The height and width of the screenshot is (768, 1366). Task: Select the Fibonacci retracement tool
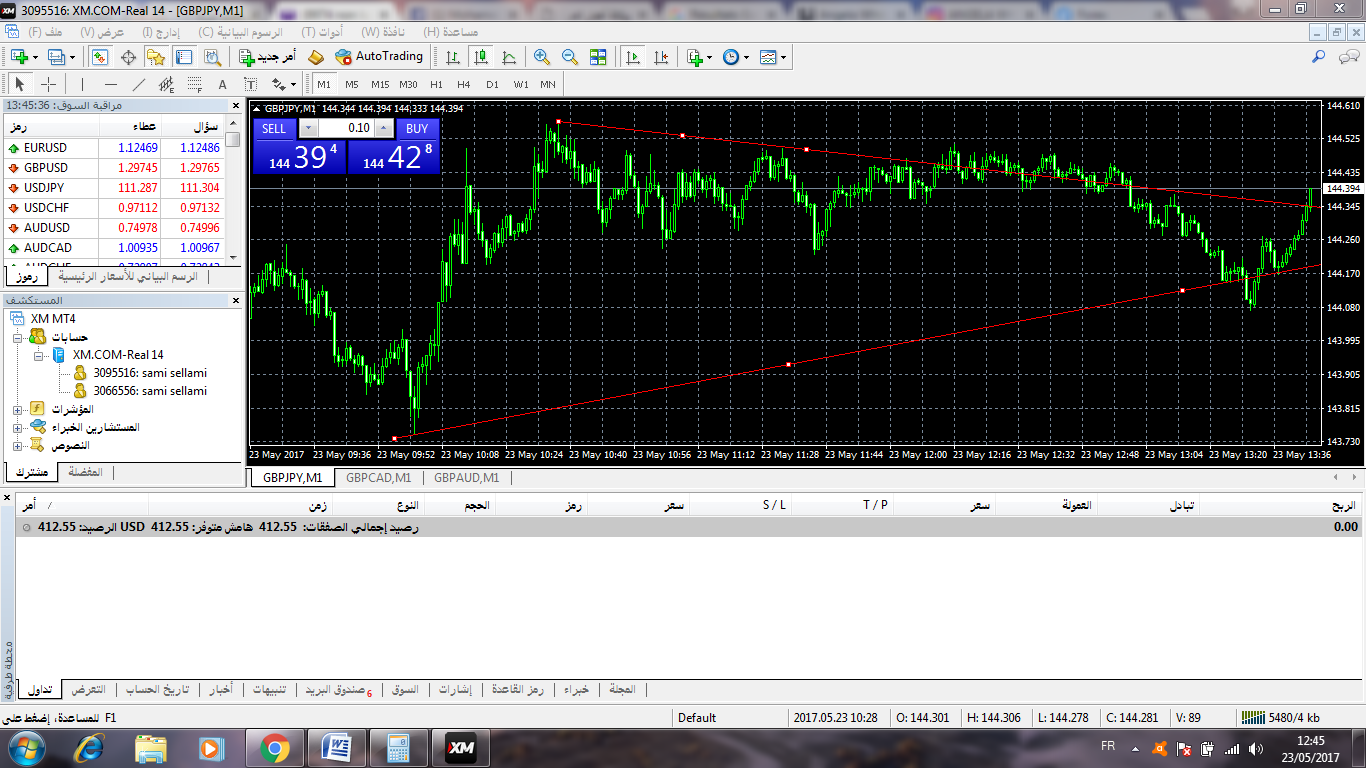pos(194,84)
